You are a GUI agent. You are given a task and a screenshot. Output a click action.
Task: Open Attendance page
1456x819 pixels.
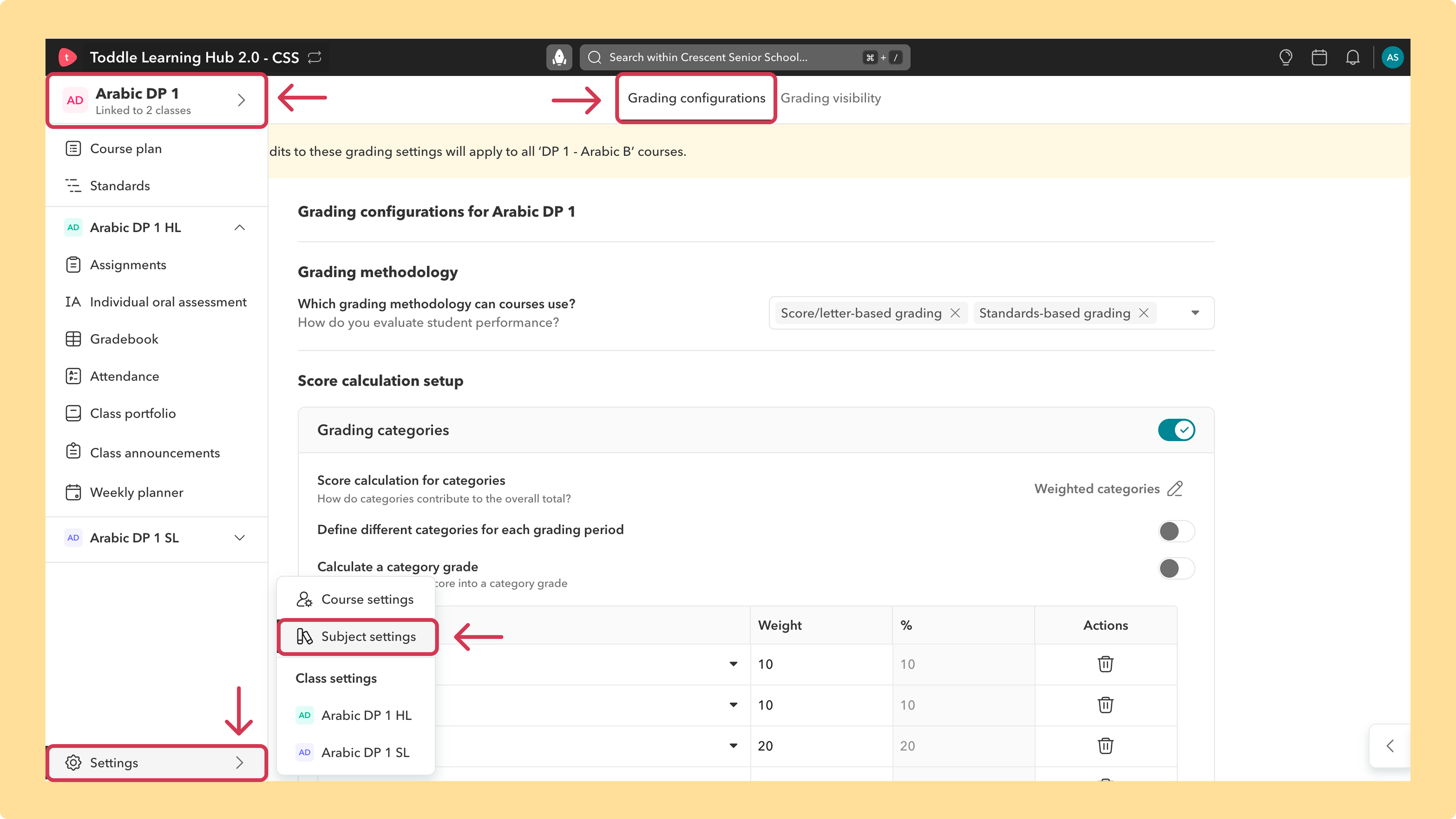(x=157, y=376)
